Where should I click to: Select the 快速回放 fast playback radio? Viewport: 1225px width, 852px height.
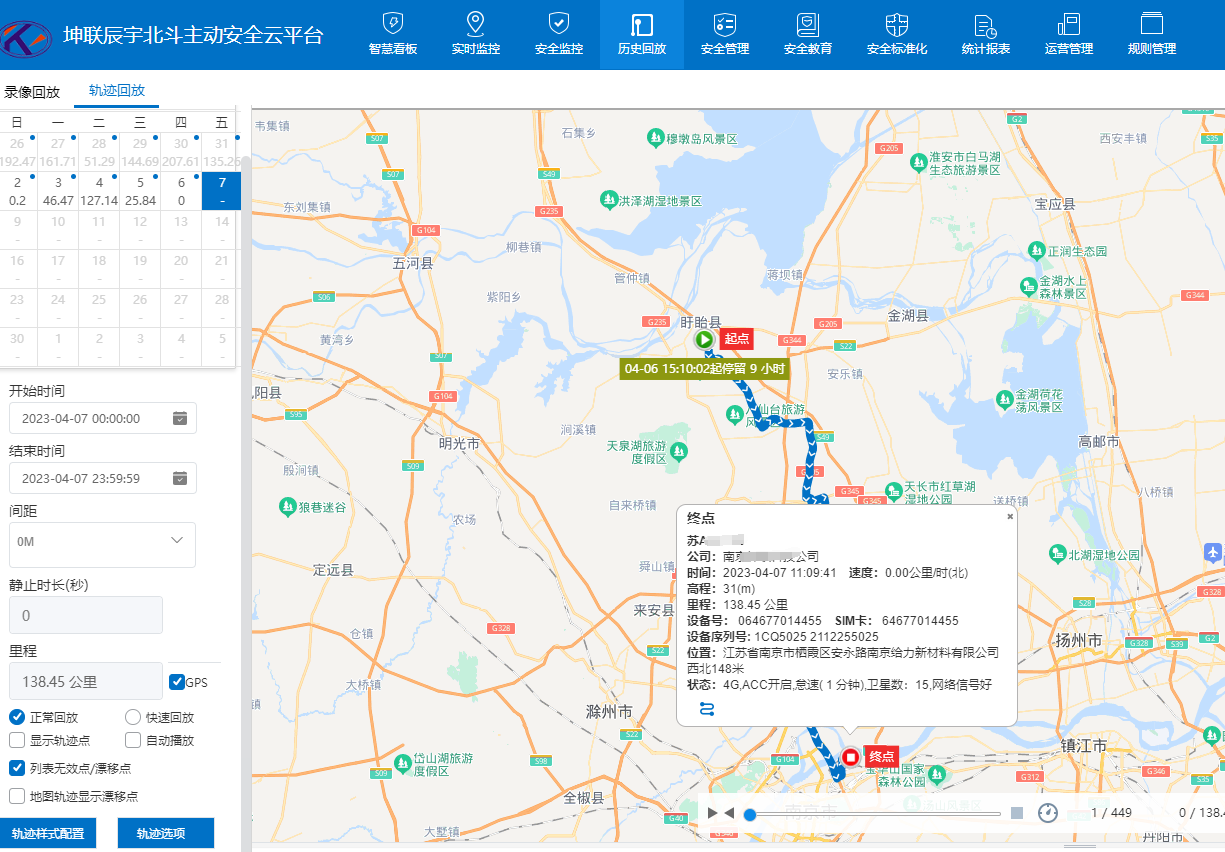[133, 717]
